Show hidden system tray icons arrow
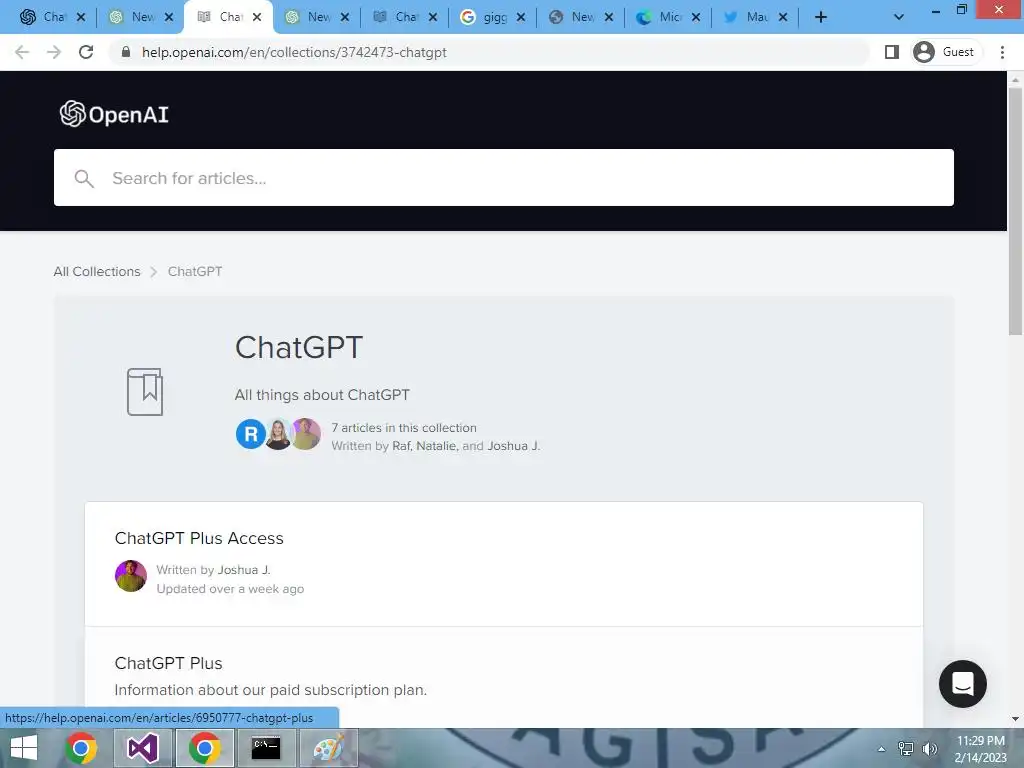This screenshot has height=768, width=1024. pyautogui.click(x=881, y=749)
